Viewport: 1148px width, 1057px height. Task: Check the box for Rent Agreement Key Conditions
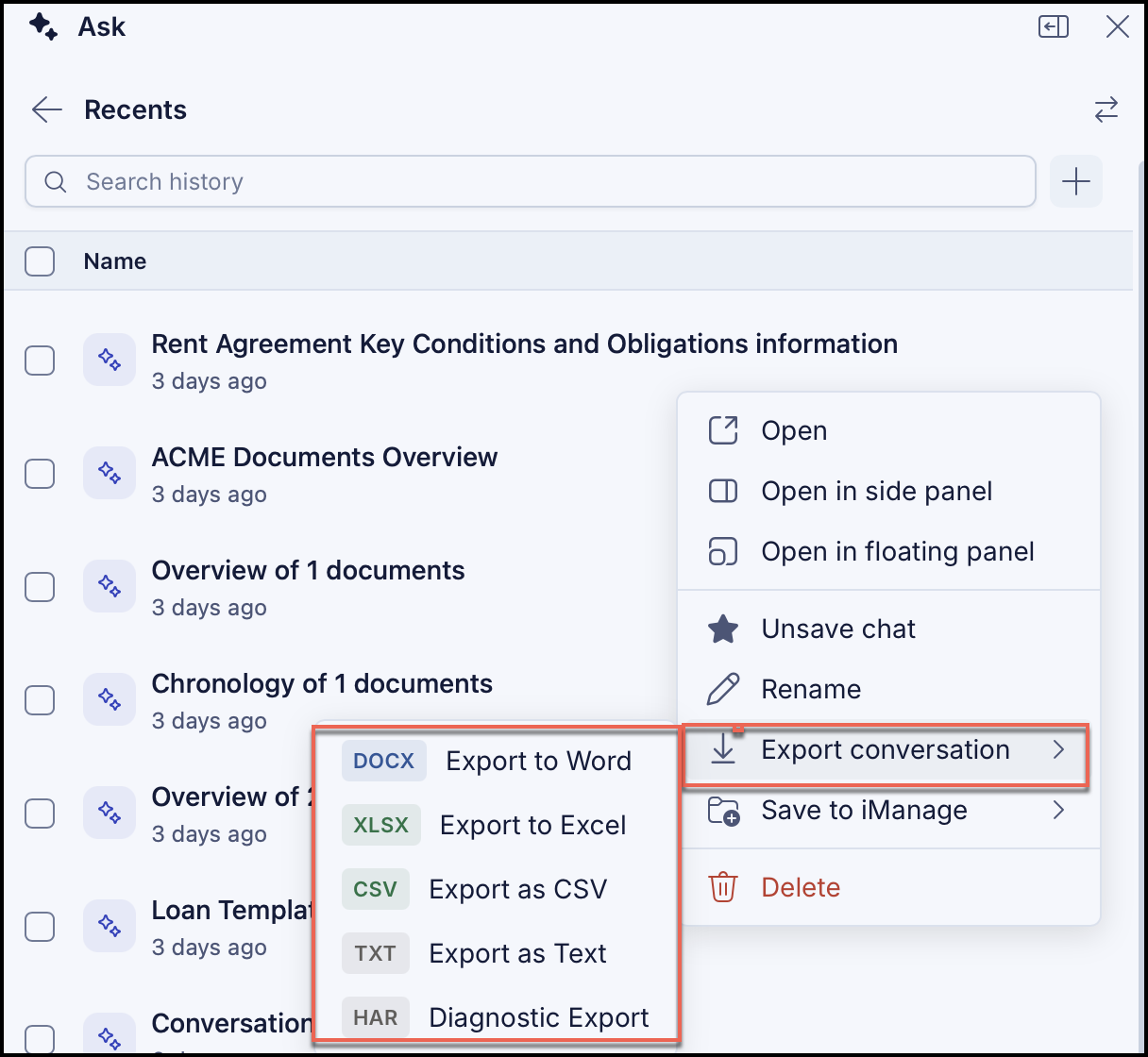click(x=40, y=360)
